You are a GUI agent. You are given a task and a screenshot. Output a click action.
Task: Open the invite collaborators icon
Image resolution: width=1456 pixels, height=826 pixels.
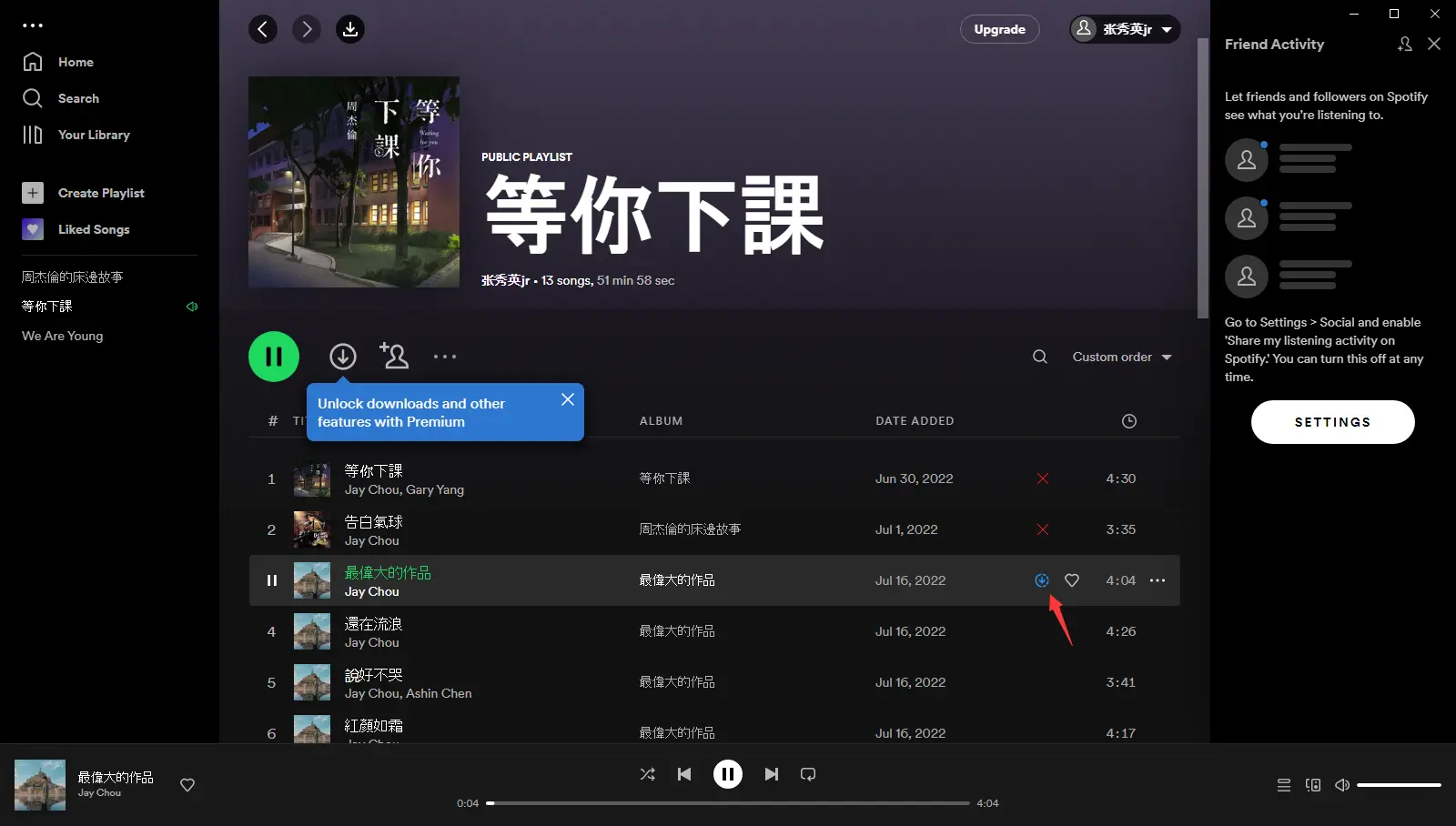pyautogui.click(x=394, y=356)
